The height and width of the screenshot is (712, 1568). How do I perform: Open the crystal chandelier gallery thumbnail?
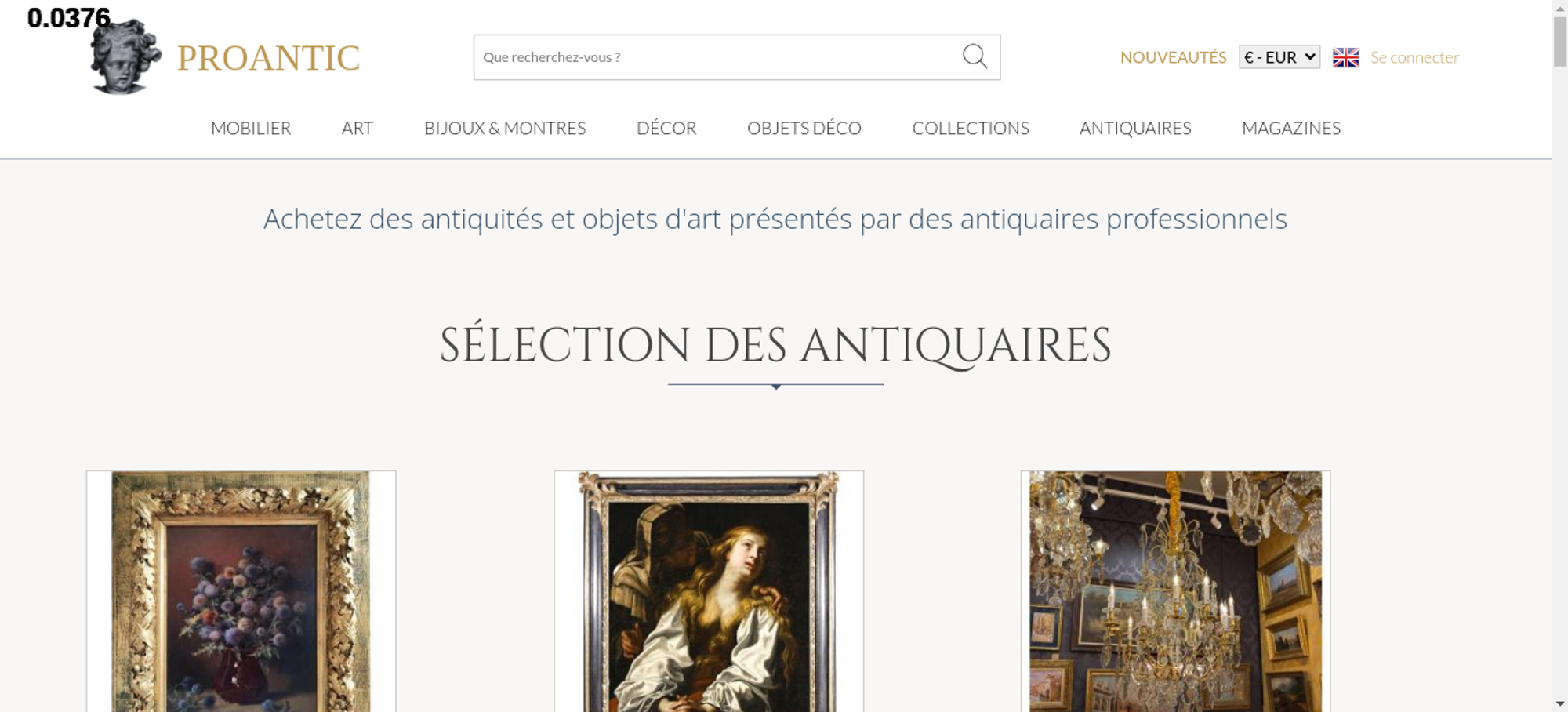coord(1175,591)
